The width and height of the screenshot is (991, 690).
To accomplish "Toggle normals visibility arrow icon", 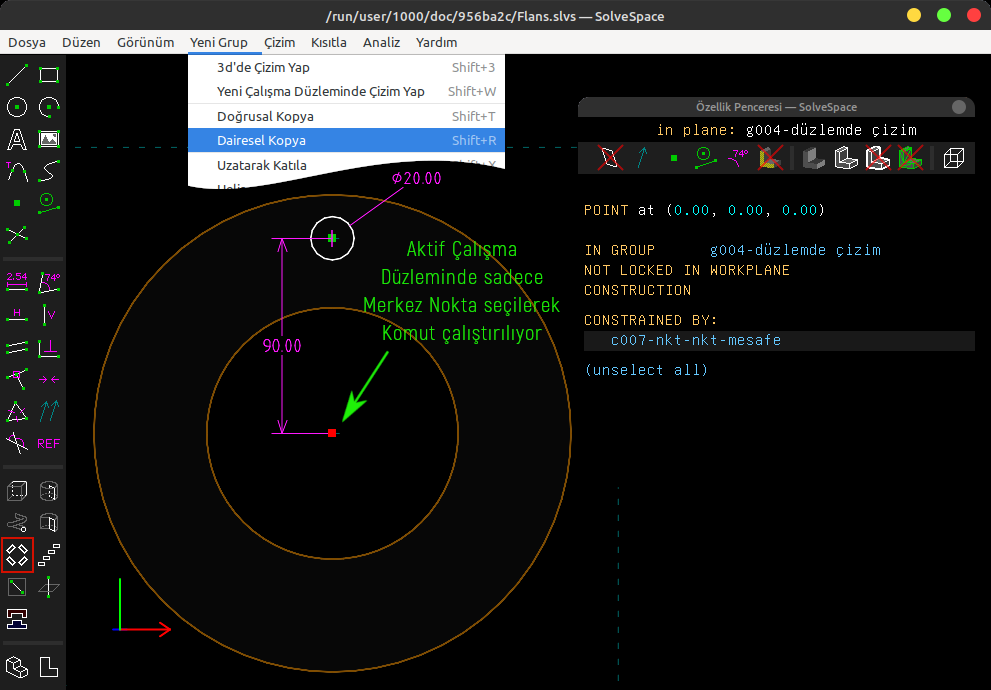I will point(642,157).
